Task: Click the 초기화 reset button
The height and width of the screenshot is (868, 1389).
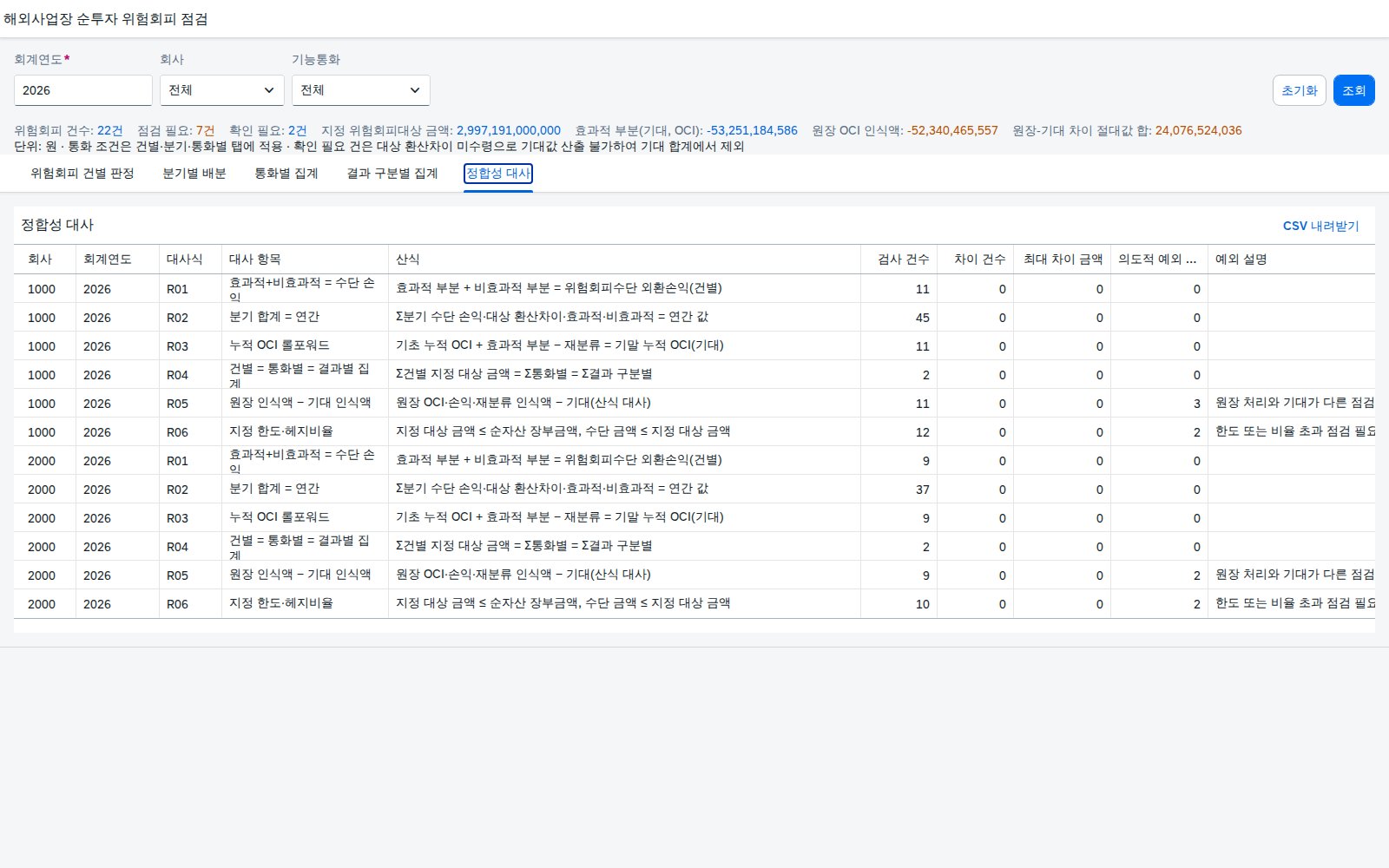Action: tap(1300, 90)
